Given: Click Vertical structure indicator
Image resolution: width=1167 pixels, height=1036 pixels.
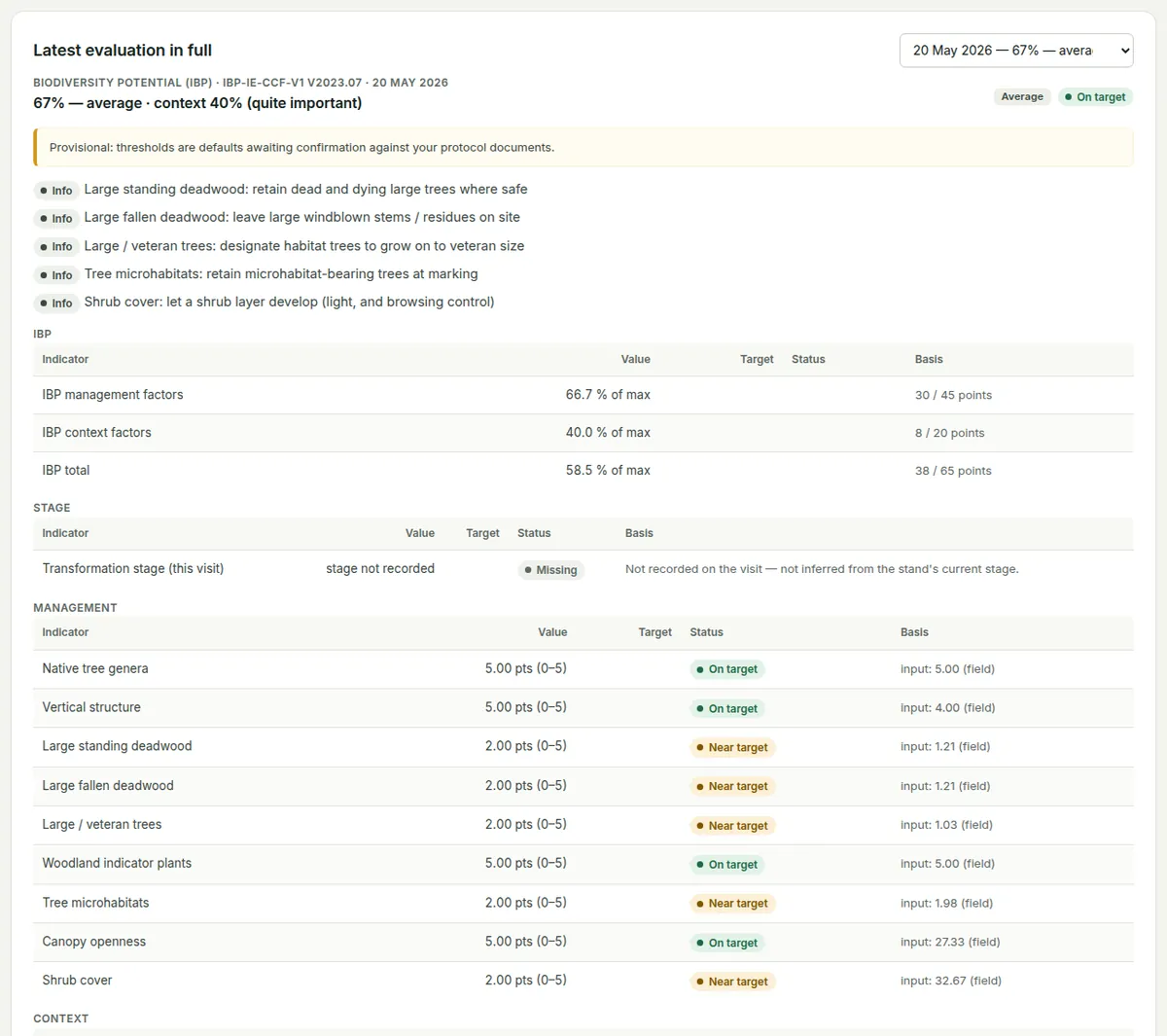Looking at the screenshot, I should coord(91,708).
